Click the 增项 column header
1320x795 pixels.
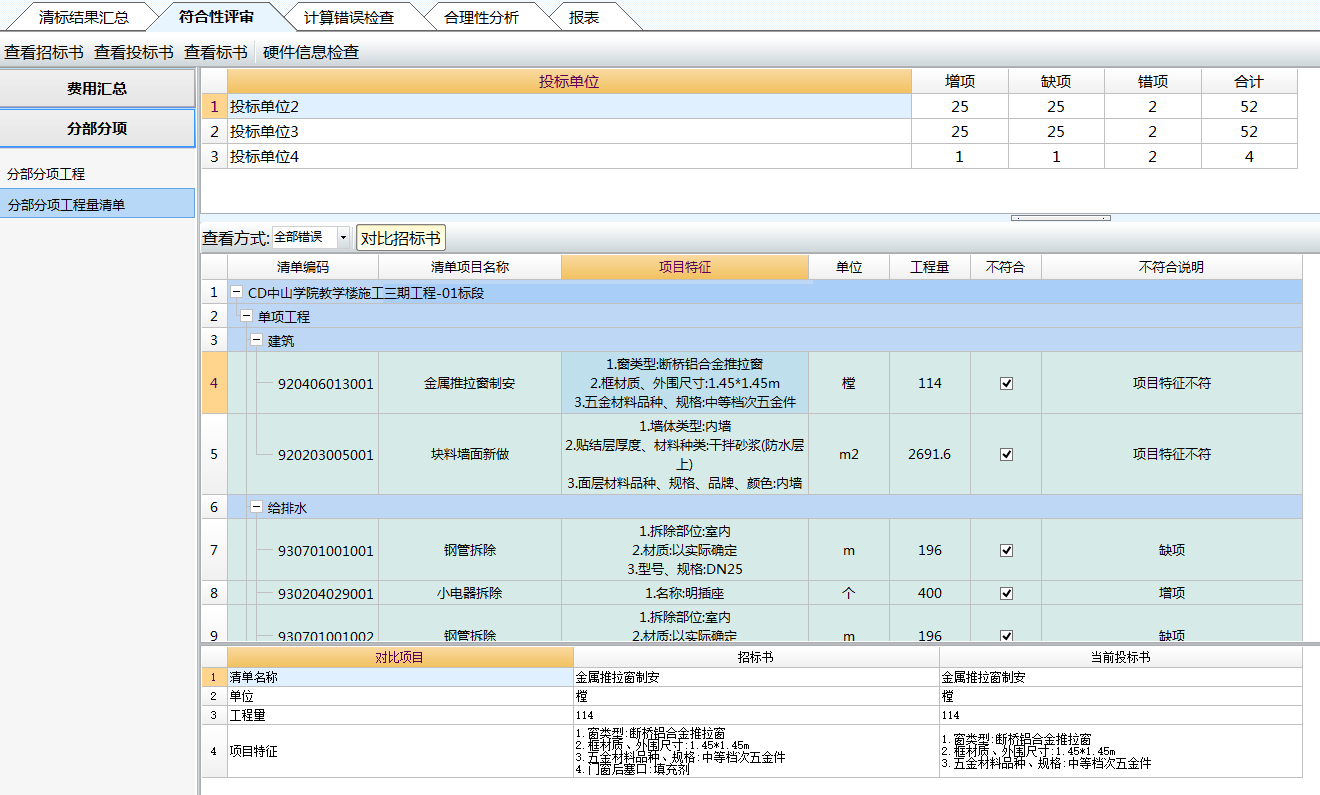point(960,82)
